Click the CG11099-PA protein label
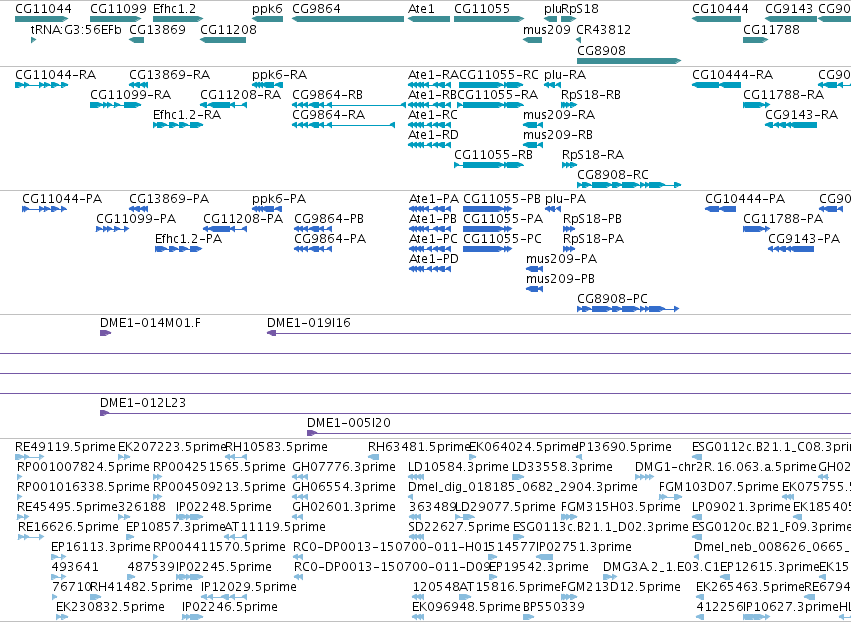 point(136,219)
